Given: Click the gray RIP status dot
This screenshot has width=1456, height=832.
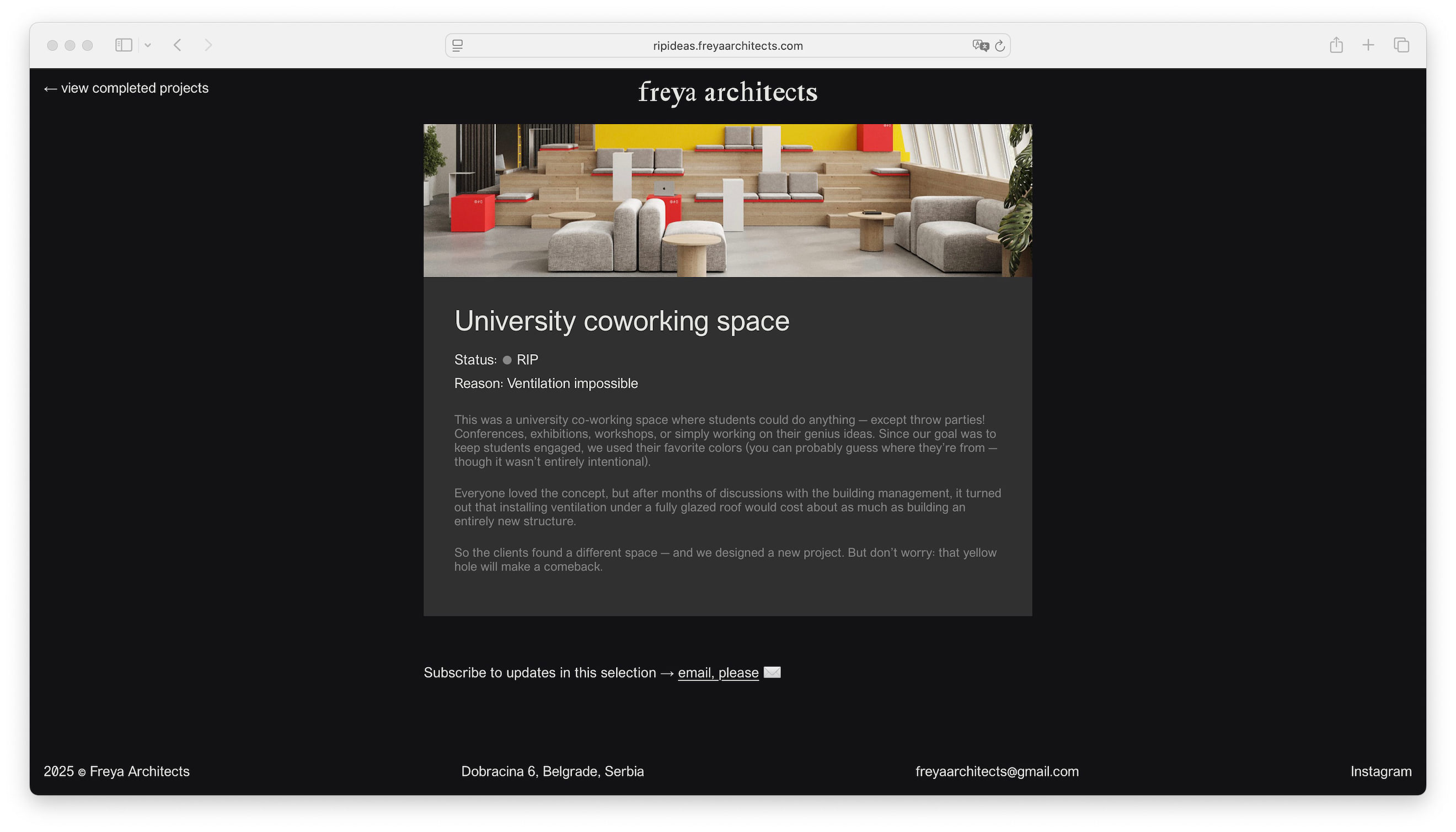Looking at the screenshot, I should (507, 360).
